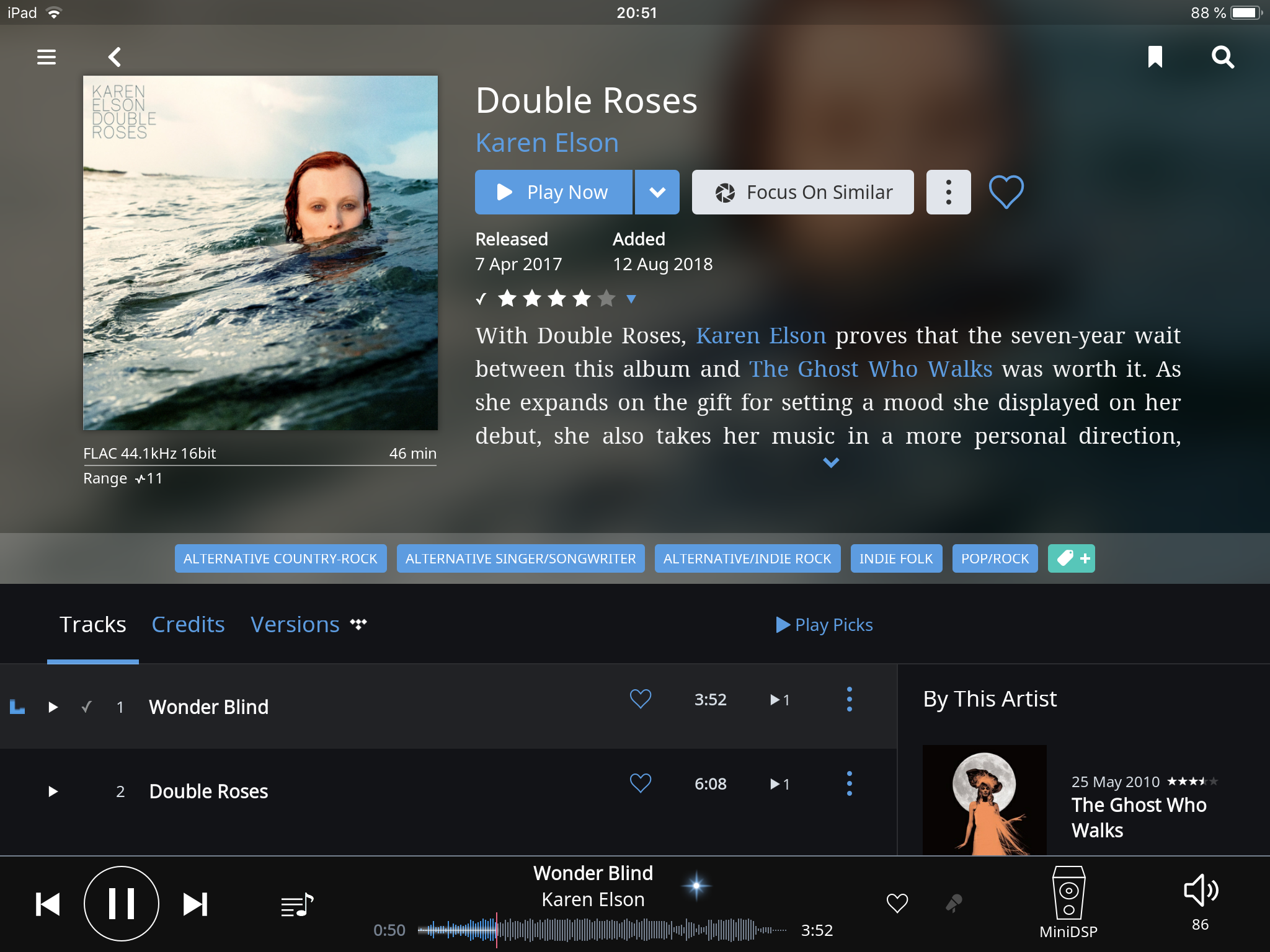Click Focus On Similar button

(802, 192)
